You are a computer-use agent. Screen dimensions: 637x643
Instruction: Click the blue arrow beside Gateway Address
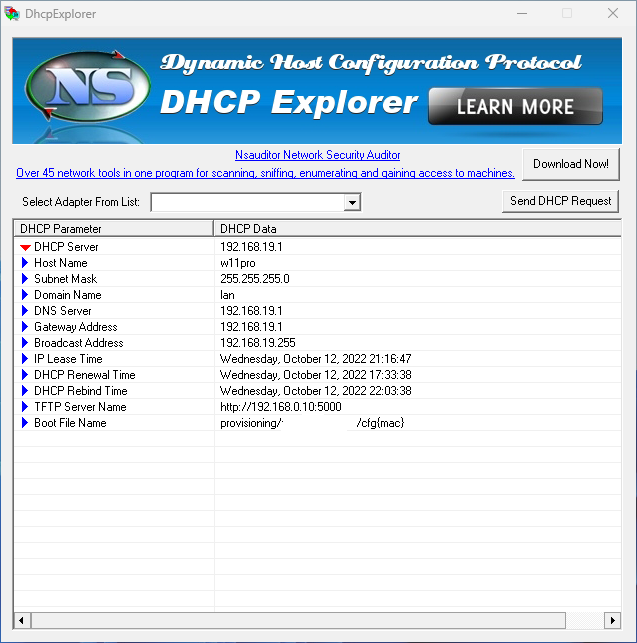click(25, 327)
